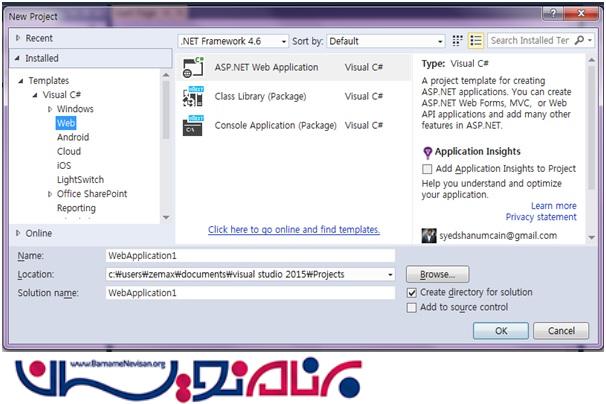Click the account avatar picture

(x=429, y=235)
